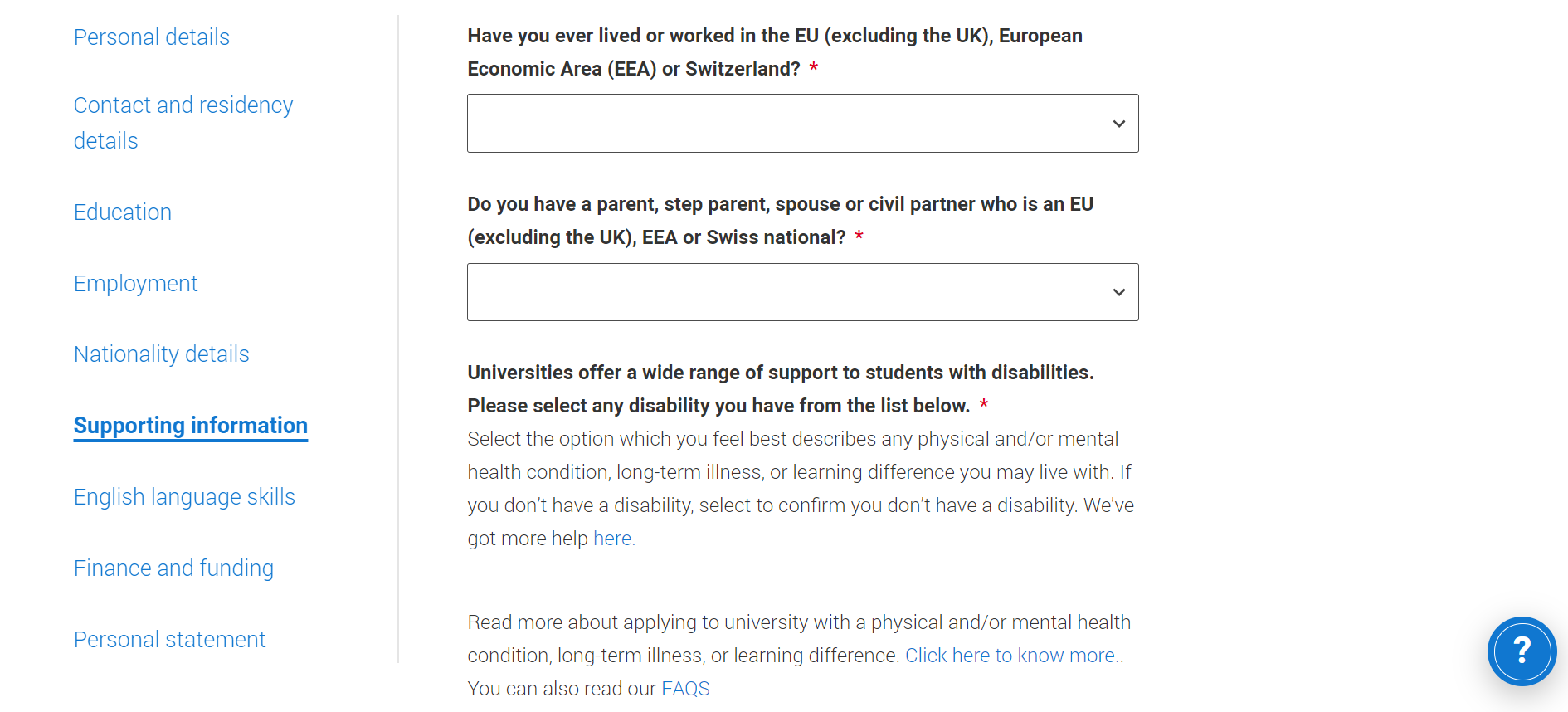Image resolution: width=1568 pixels, height=712 pixels.
Task: Open the FAQS link
Action: tap(685, 689)
